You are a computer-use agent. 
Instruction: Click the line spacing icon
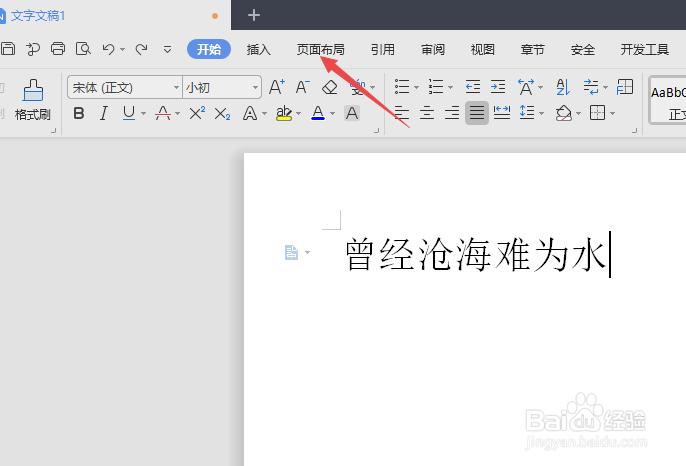tap(527, 113)
